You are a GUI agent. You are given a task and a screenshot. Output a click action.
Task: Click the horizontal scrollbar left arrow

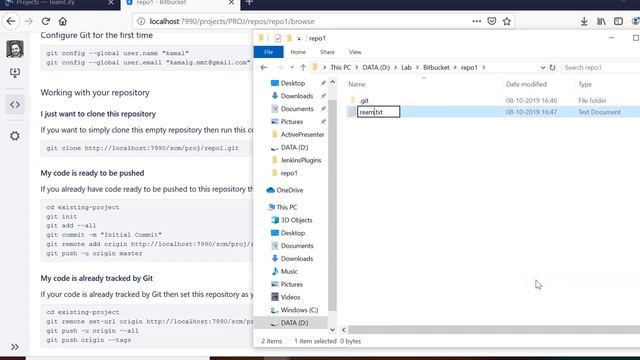point(344,330)
